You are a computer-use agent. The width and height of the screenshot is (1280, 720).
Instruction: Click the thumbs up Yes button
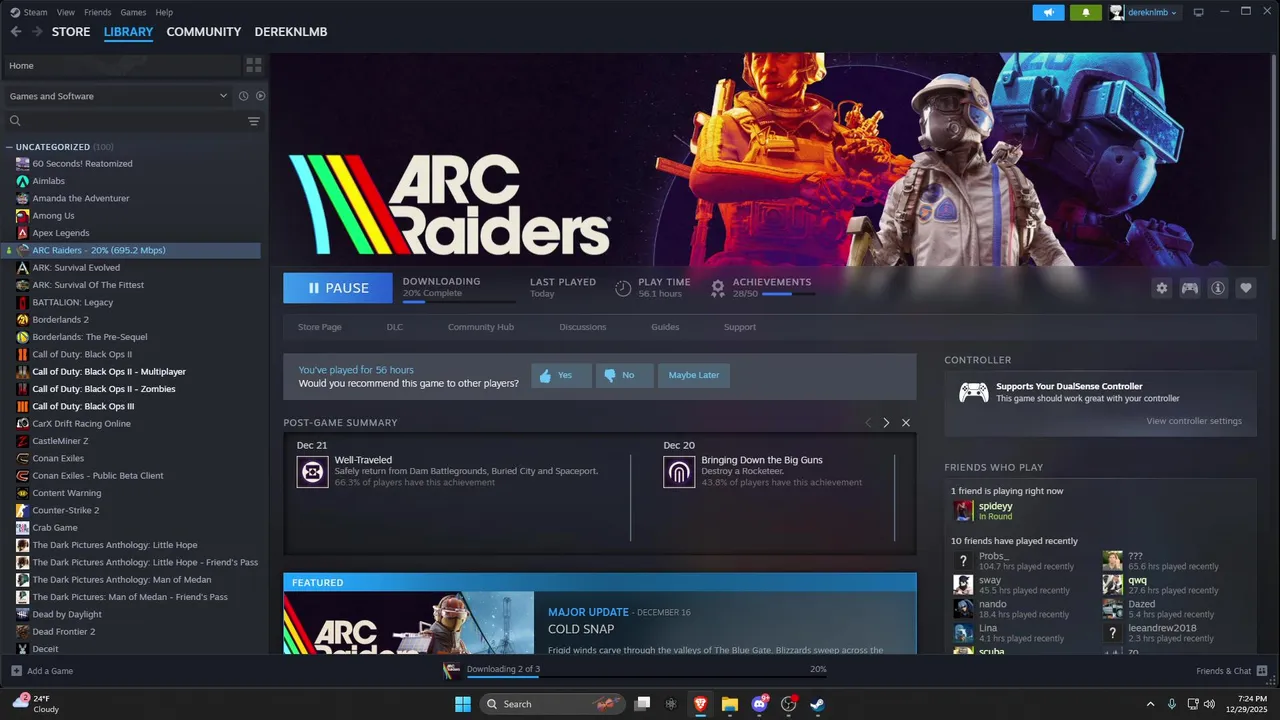(x=561, y=375)
